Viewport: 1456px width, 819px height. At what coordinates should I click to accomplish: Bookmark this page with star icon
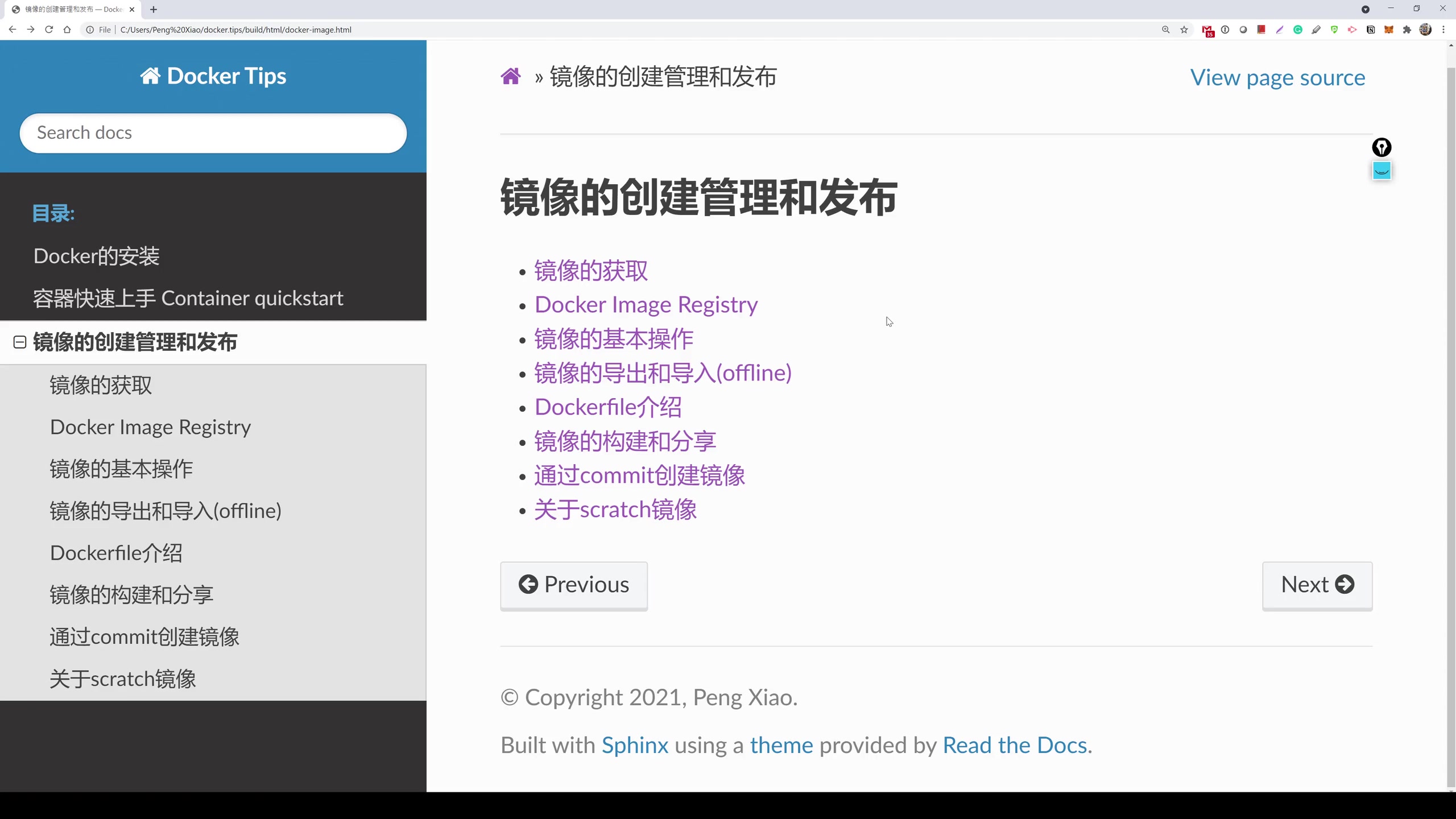[1184, 30]
